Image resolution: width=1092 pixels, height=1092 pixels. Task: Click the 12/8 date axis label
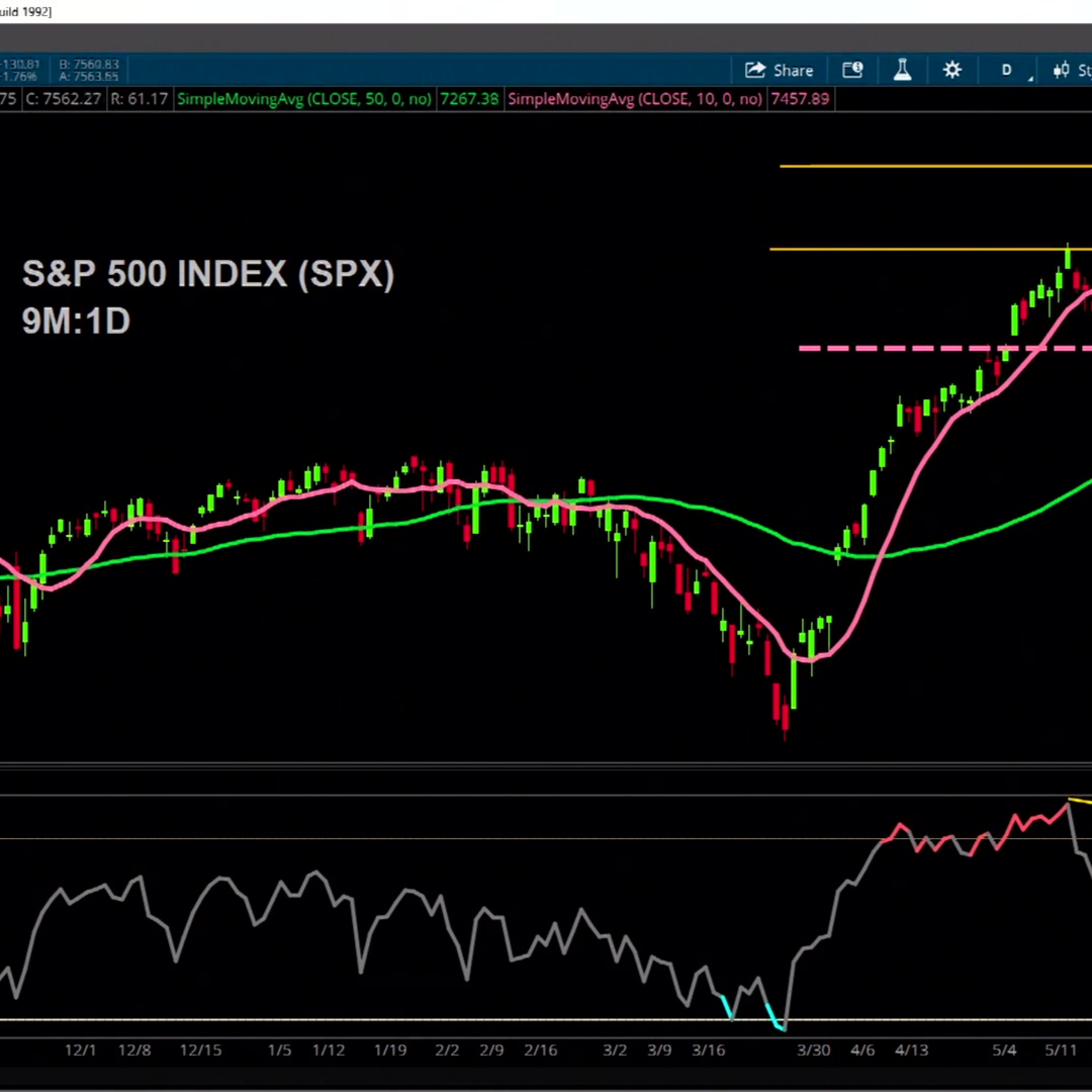(x=135, y=1050)
